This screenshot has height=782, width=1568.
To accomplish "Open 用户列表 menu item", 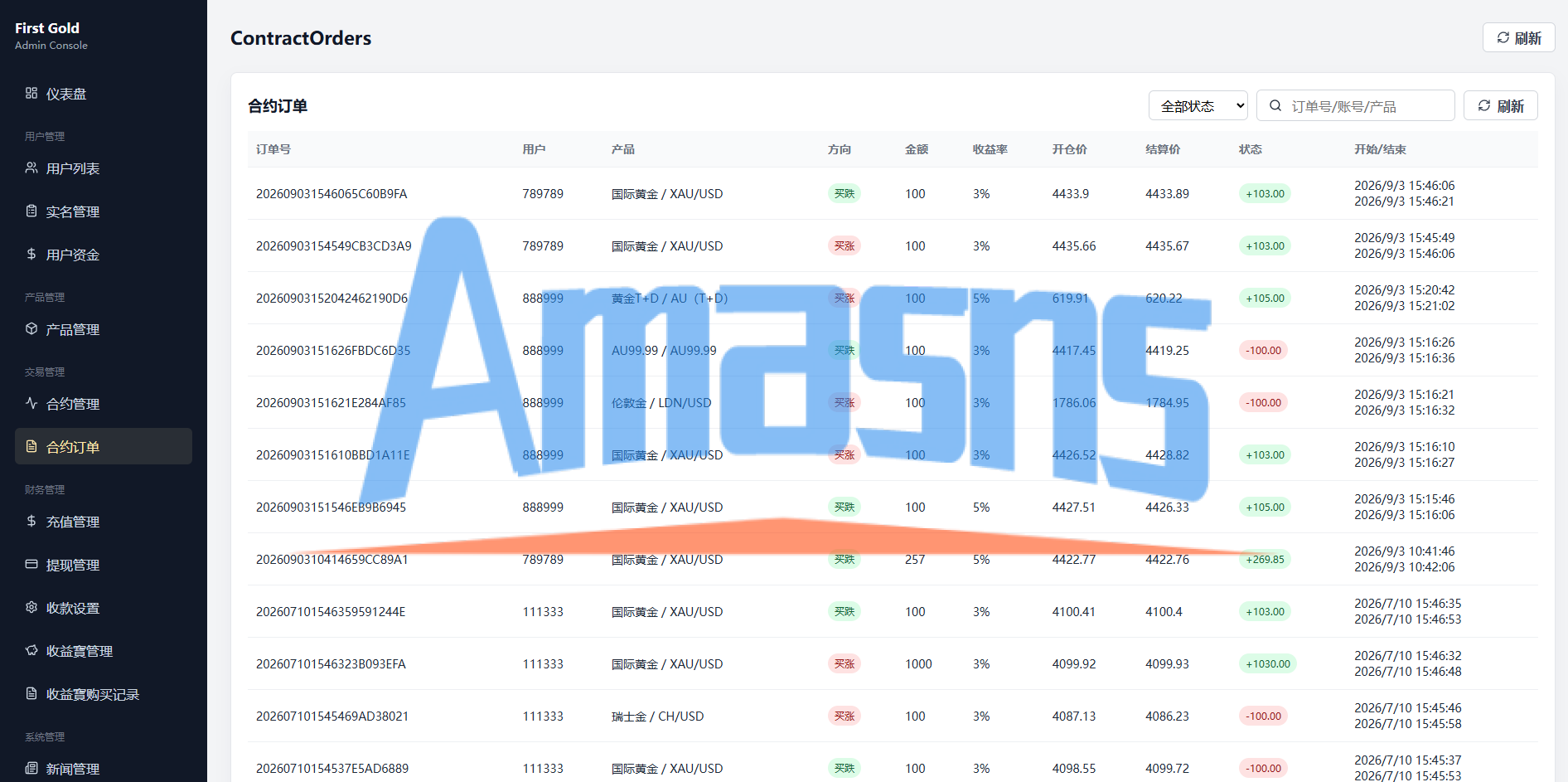I will click(x=104, y=168).
